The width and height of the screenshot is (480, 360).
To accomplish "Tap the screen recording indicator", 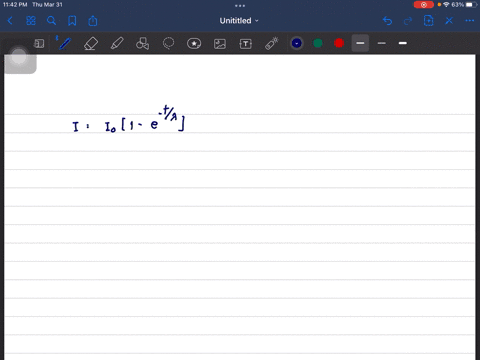I will coord(424,5).
